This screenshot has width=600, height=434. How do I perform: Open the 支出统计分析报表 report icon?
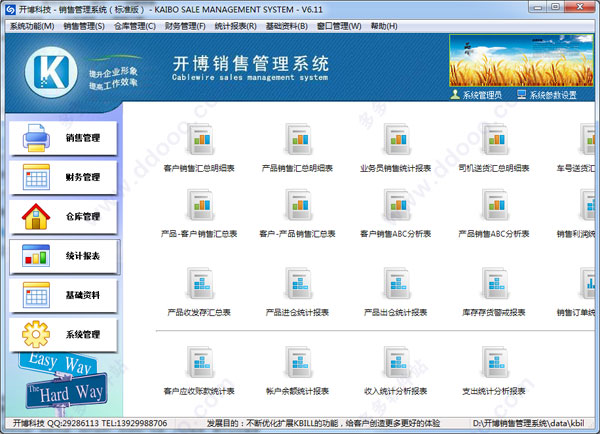tap(495, 362)
